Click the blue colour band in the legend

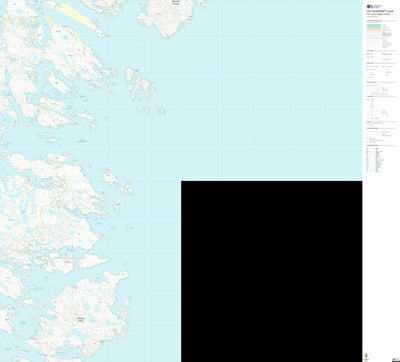coord(374,26)
